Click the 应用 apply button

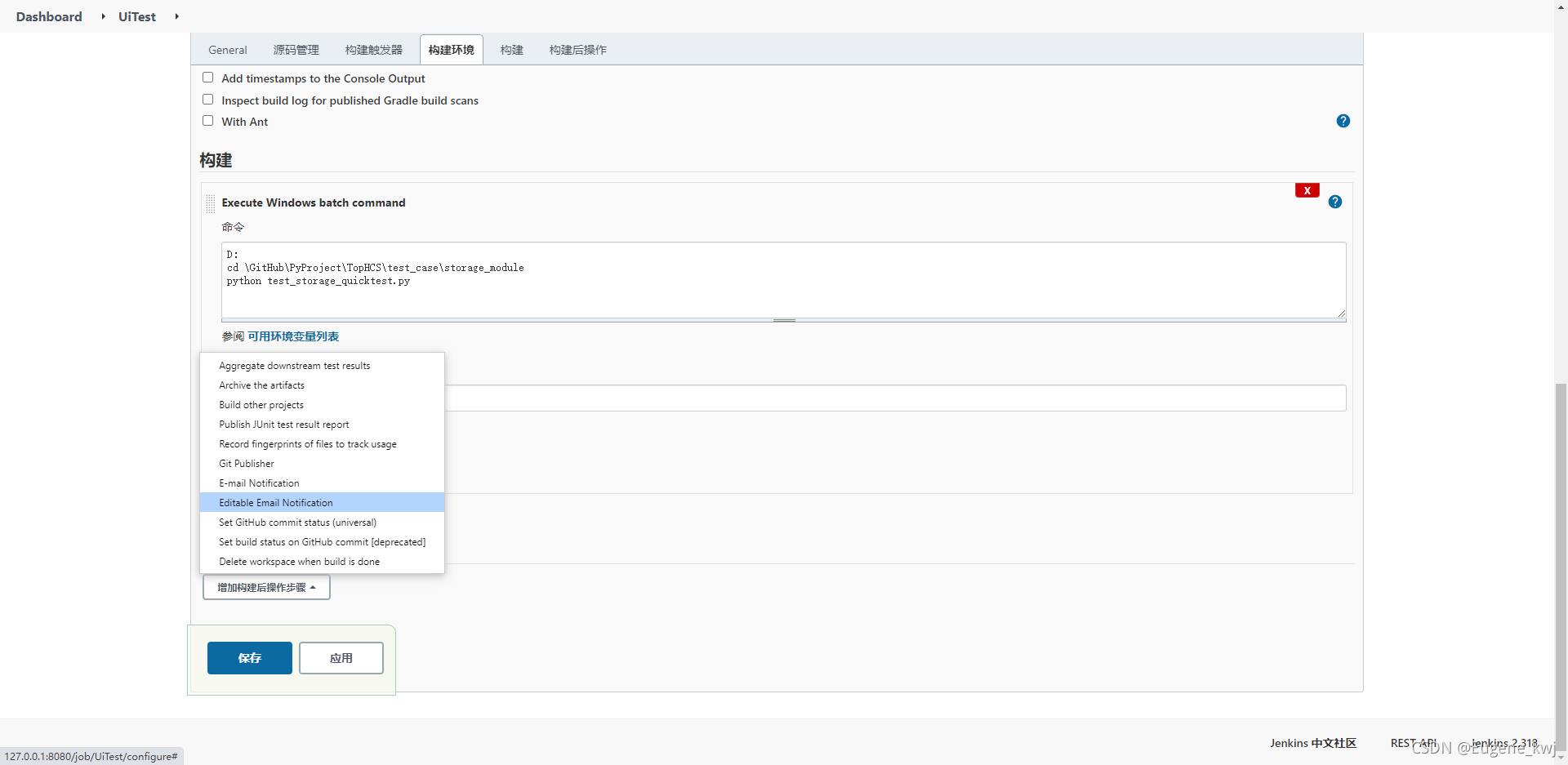(341, 658)
